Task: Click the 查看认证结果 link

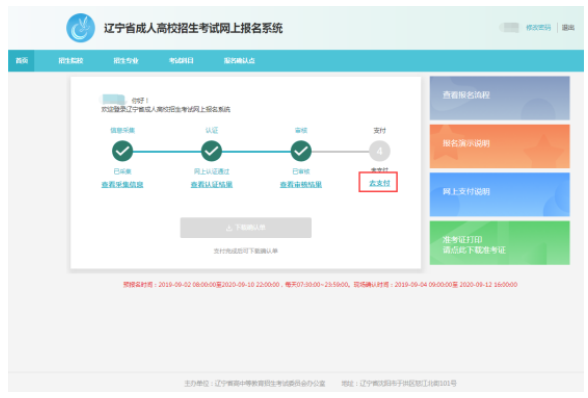Action: tap(212, 184)
